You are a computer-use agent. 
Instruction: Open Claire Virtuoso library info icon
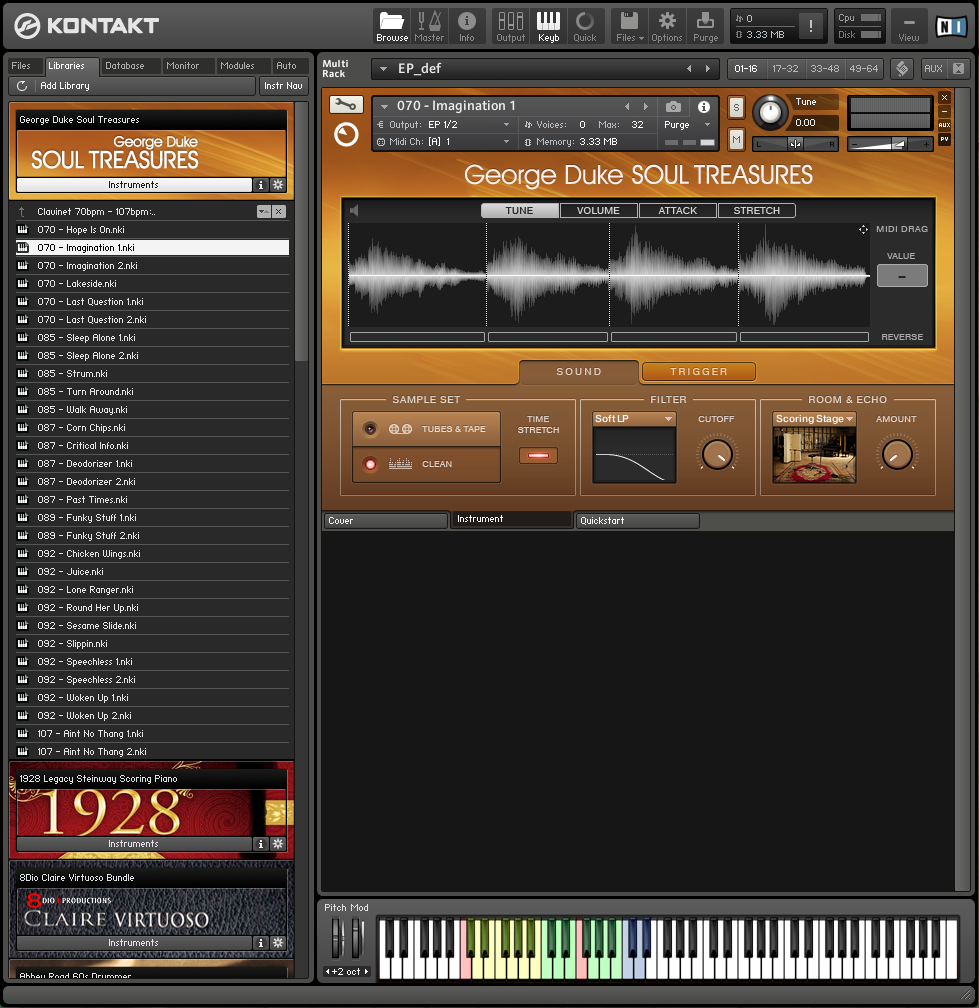(x=260, y=943)
